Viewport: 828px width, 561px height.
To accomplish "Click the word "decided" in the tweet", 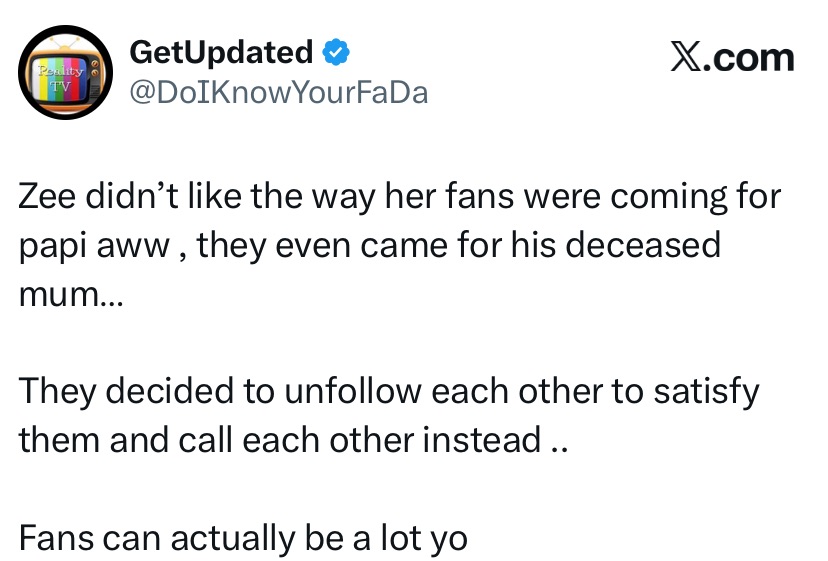I will tap(173, 391).
